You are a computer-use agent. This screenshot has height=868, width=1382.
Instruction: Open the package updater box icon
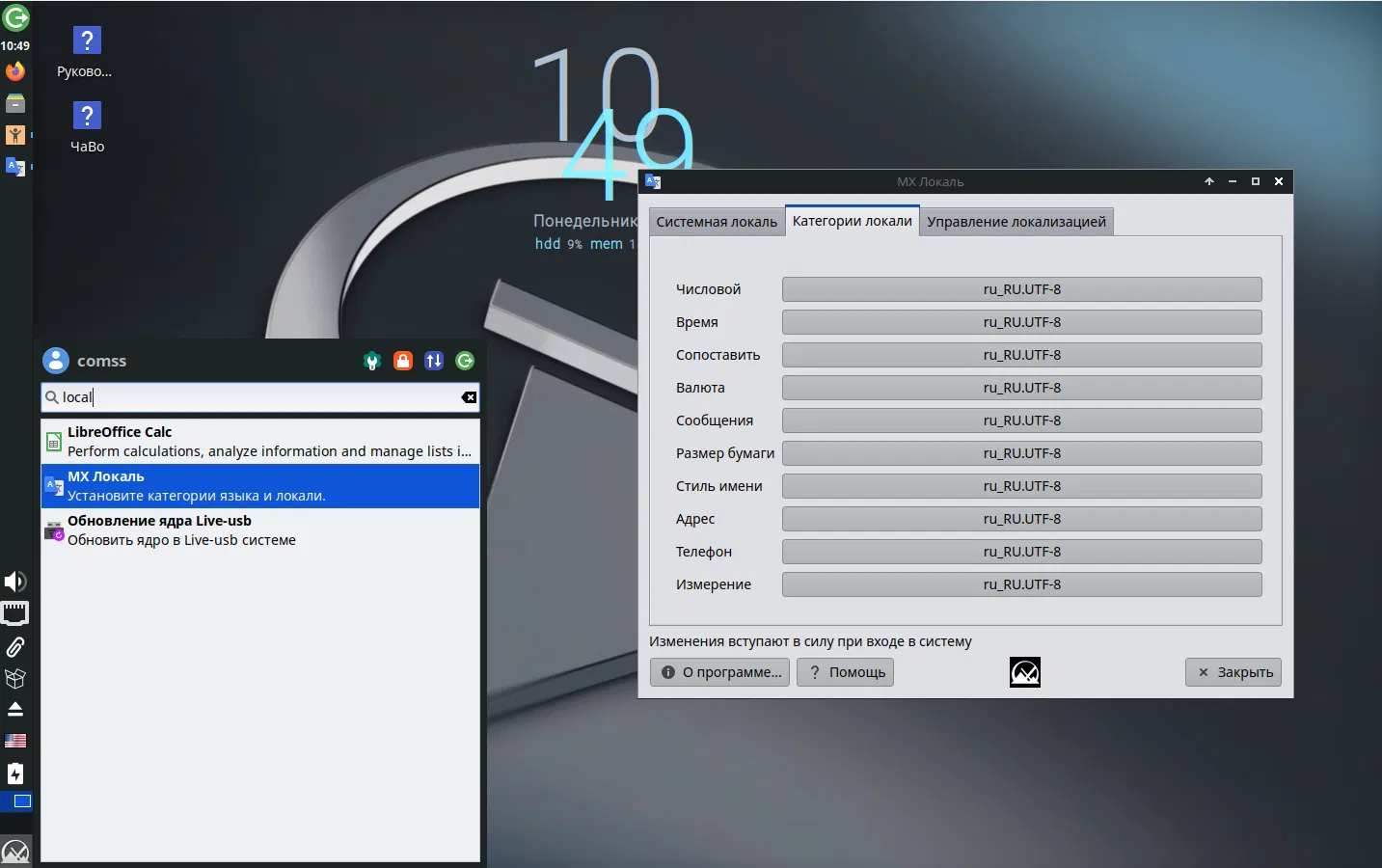tap(15, 678)
